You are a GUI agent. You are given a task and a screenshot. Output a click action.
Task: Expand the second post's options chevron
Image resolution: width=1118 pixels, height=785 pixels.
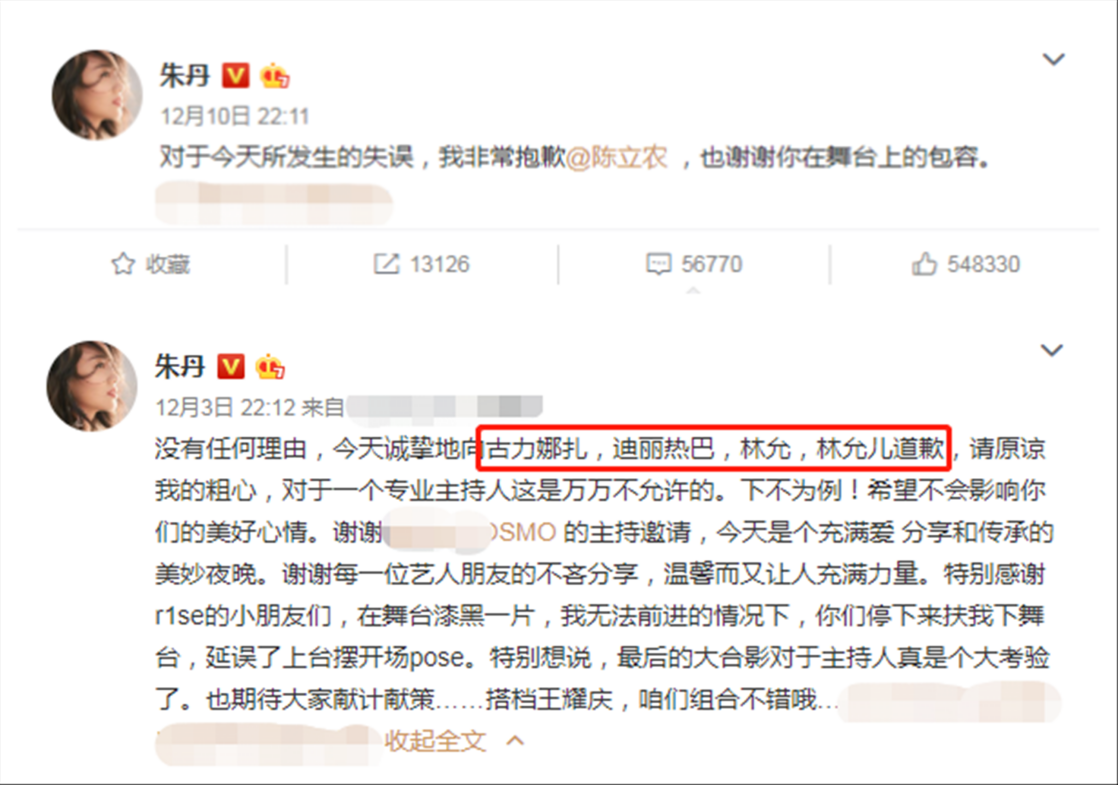tap(1052, 350)
